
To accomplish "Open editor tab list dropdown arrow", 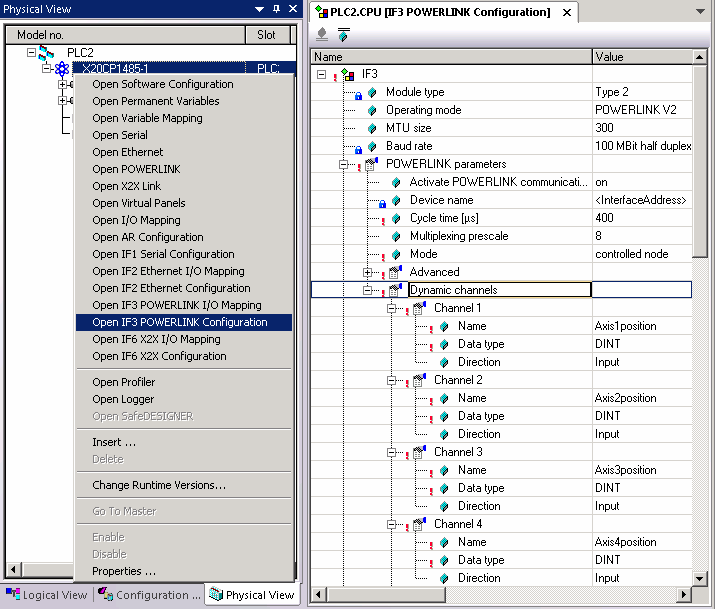I will pos(700,12).
